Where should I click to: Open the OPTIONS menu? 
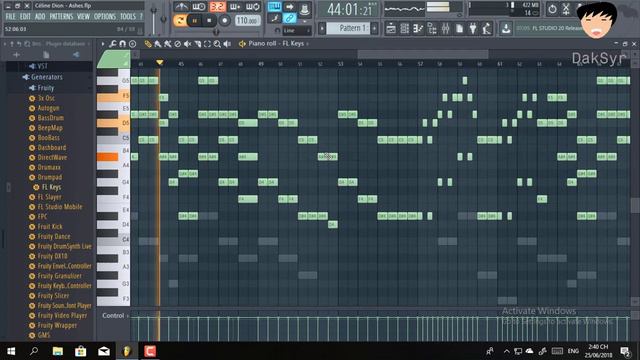(105, 16)
